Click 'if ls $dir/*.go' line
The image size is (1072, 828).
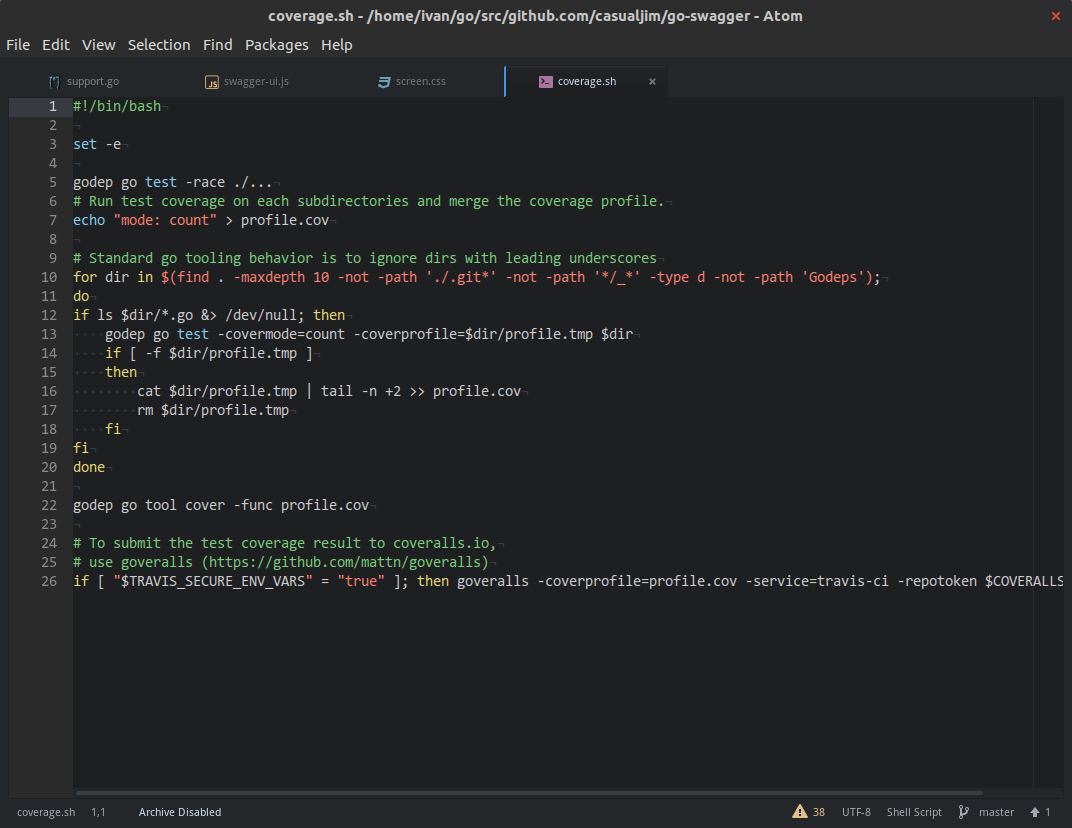pos(209,315)
